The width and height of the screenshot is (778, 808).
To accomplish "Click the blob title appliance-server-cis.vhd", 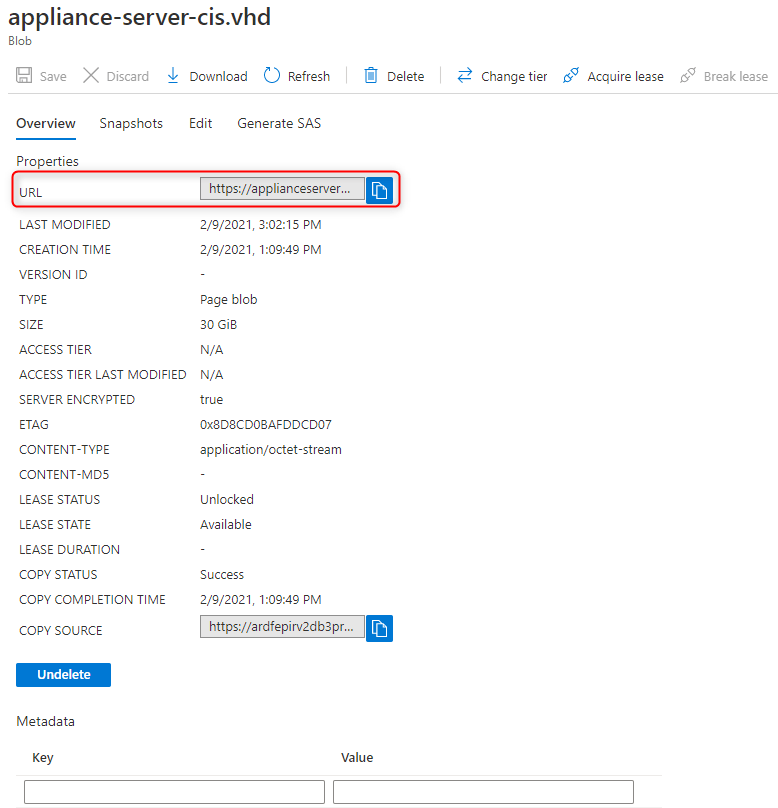I will (139, 17).
